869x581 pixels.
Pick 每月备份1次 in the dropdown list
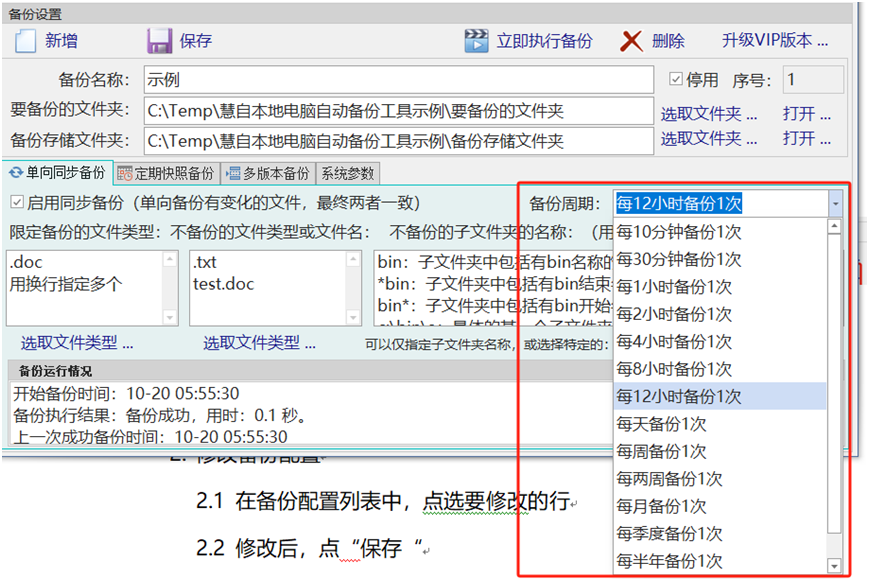tap(661, 506)
